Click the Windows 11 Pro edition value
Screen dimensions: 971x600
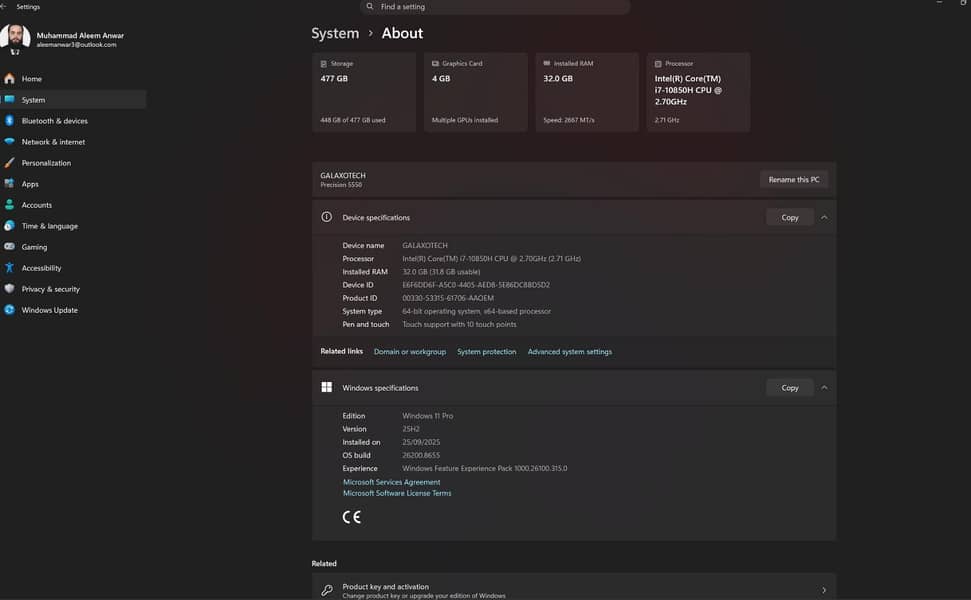[x=427, y=415]
